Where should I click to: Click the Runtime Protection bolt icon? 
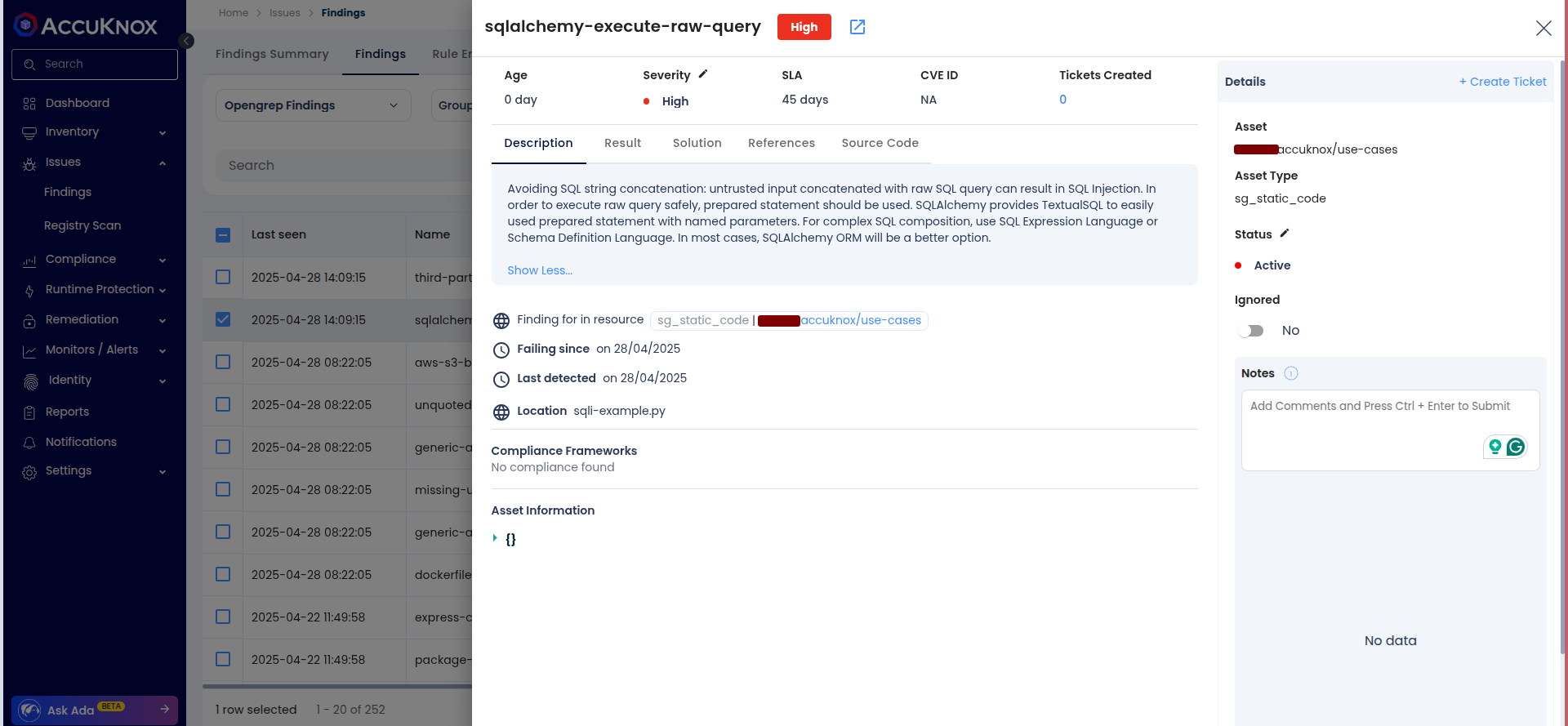(x=29, y=291)
